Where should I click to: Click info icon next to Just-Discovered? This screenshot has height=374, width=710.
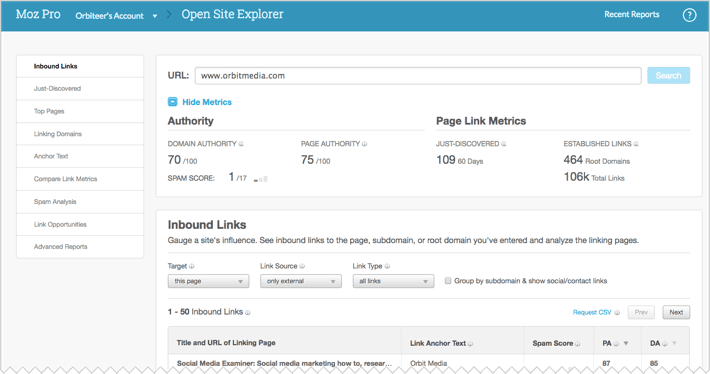tap(504, 144)
